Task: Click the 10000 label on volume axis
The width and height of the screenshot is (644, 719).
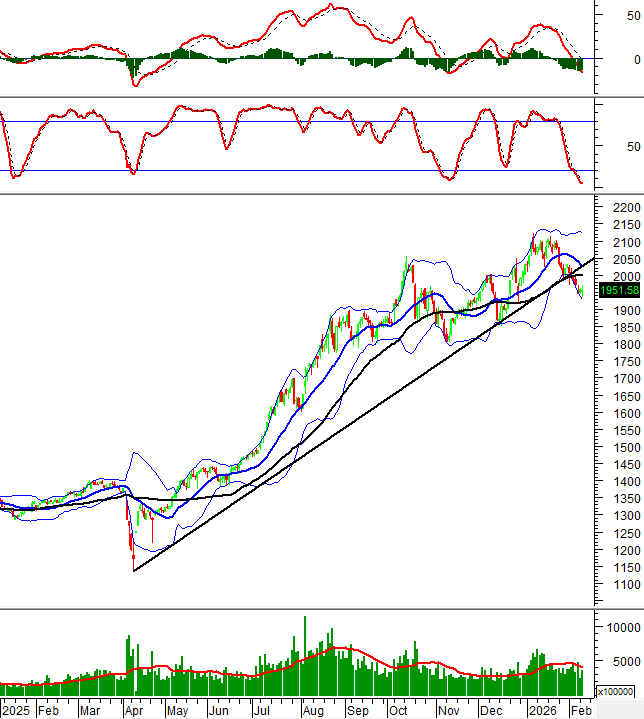Action: tap(622, 628)
